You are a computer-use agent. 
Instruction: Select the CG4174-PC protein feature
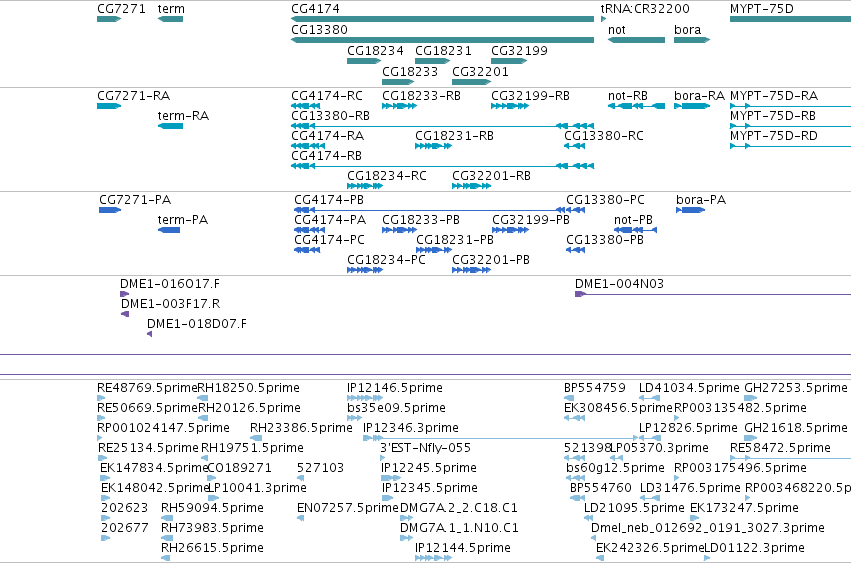(307, 250)
